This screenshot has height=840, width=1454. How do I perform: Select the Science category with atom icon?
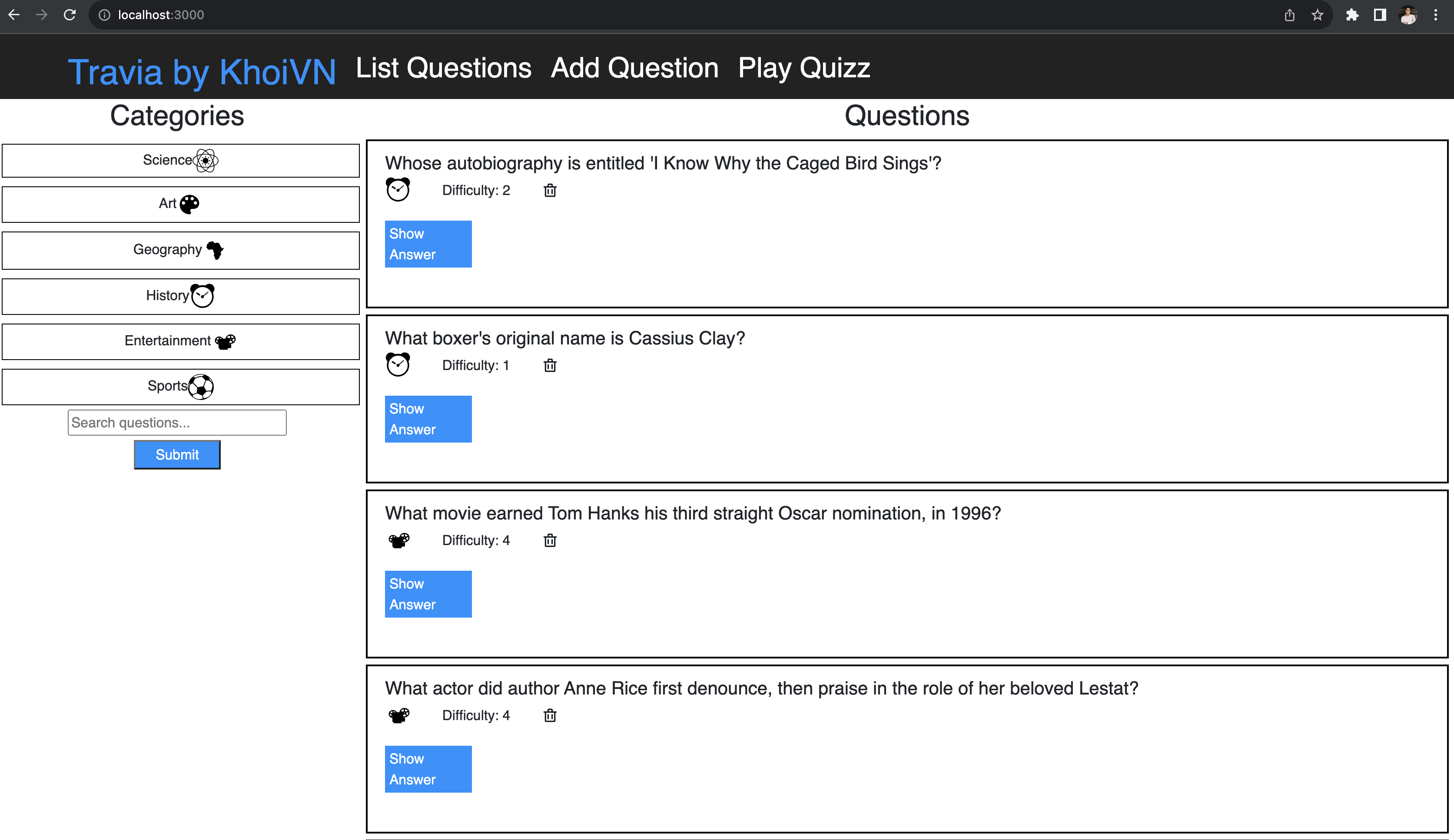point(181,160)
